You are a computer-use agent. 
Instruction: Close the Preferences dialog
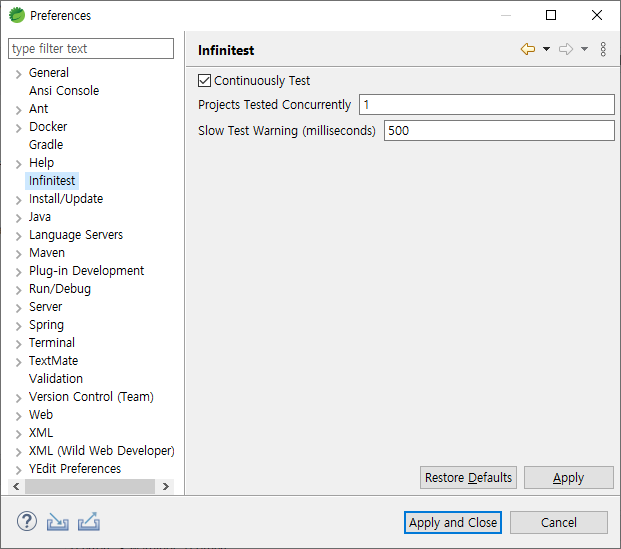pyautogui.click(x=597, y=15)
